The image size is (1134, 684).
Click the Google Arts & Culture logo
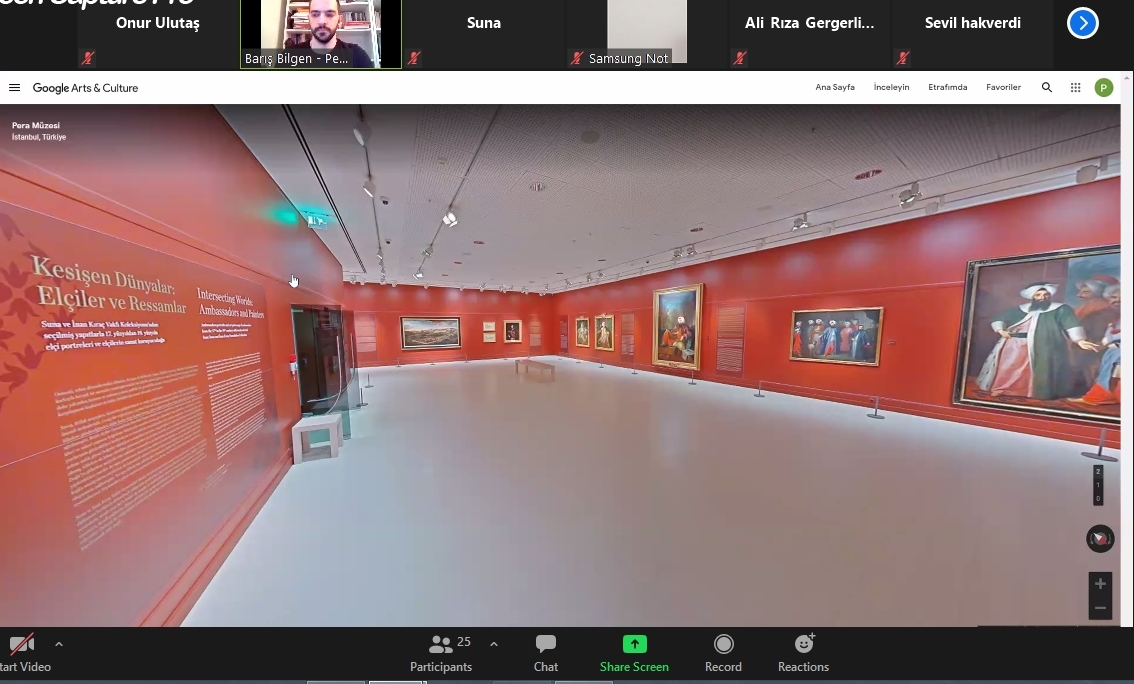click(85, 88)
